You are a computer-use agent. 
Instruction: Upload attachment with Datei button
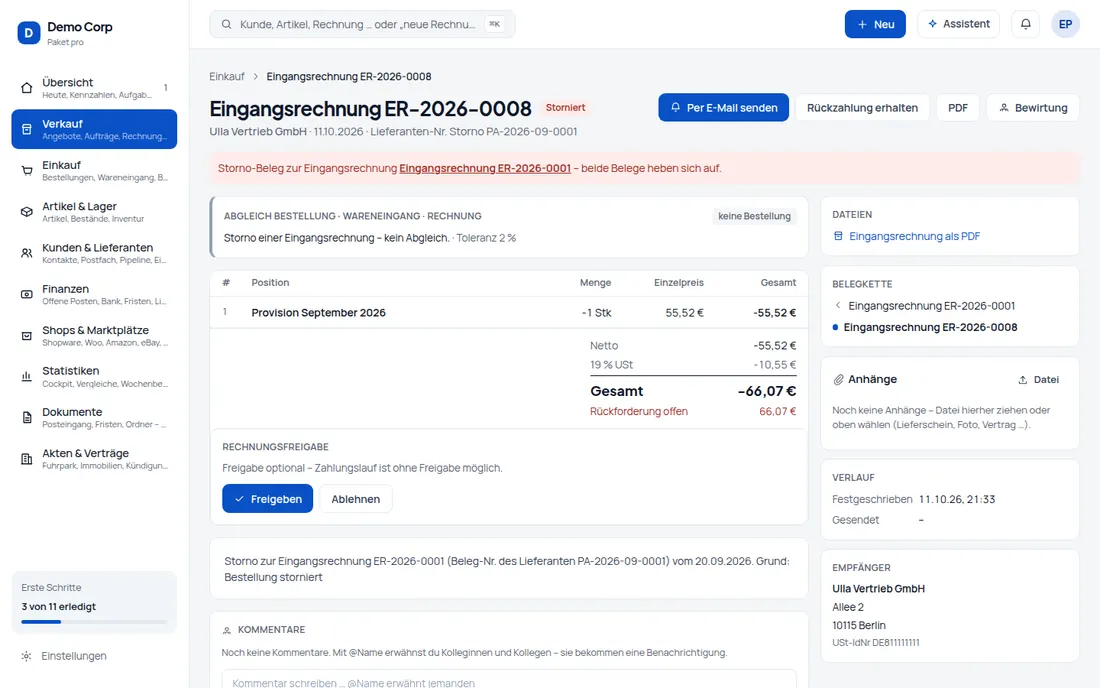(x=1038, y=379)
